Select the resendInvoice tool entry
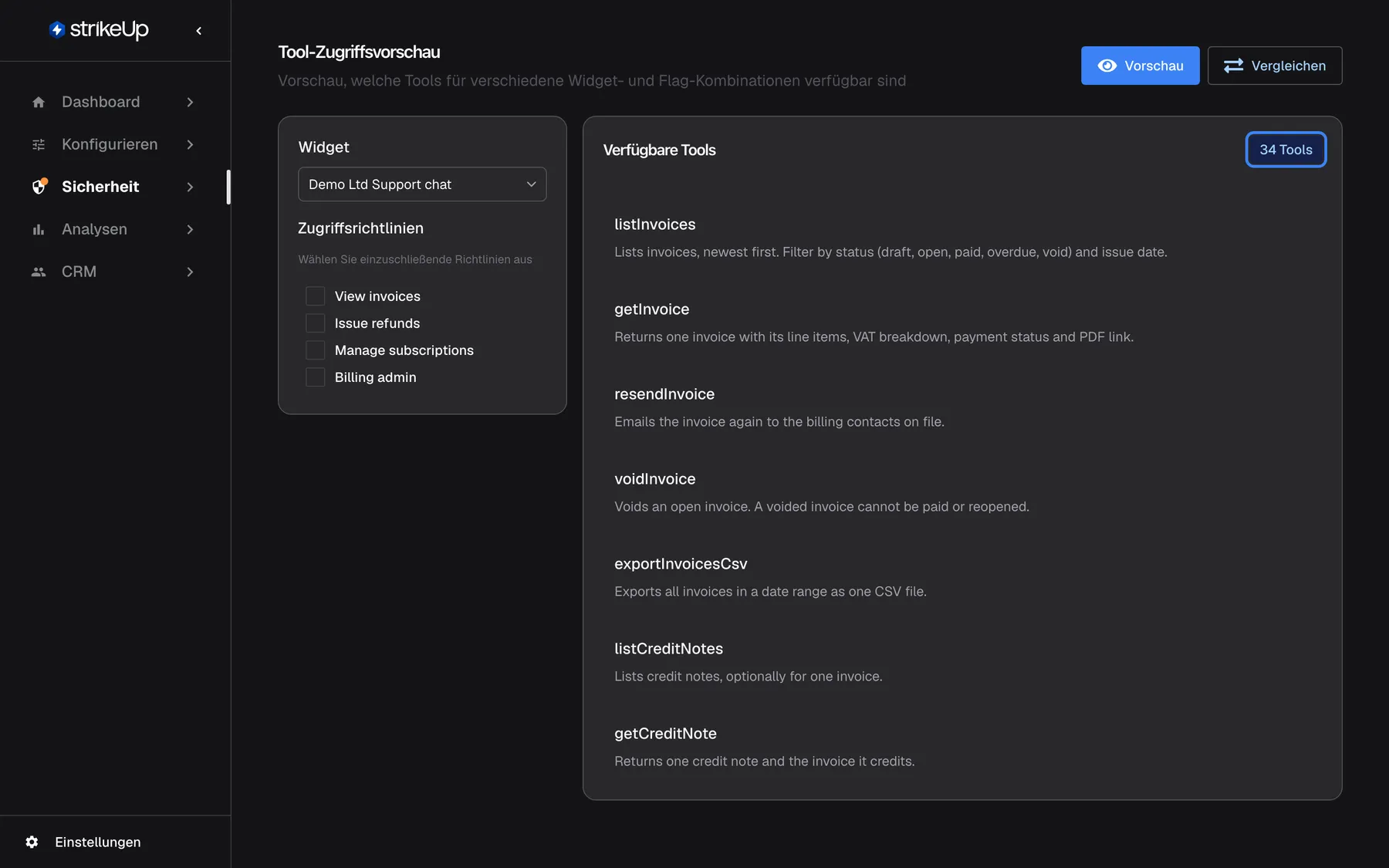Image resolution: width=1389 pixels, height=868 pixels. pyautogui.click(x=961, y=407)
